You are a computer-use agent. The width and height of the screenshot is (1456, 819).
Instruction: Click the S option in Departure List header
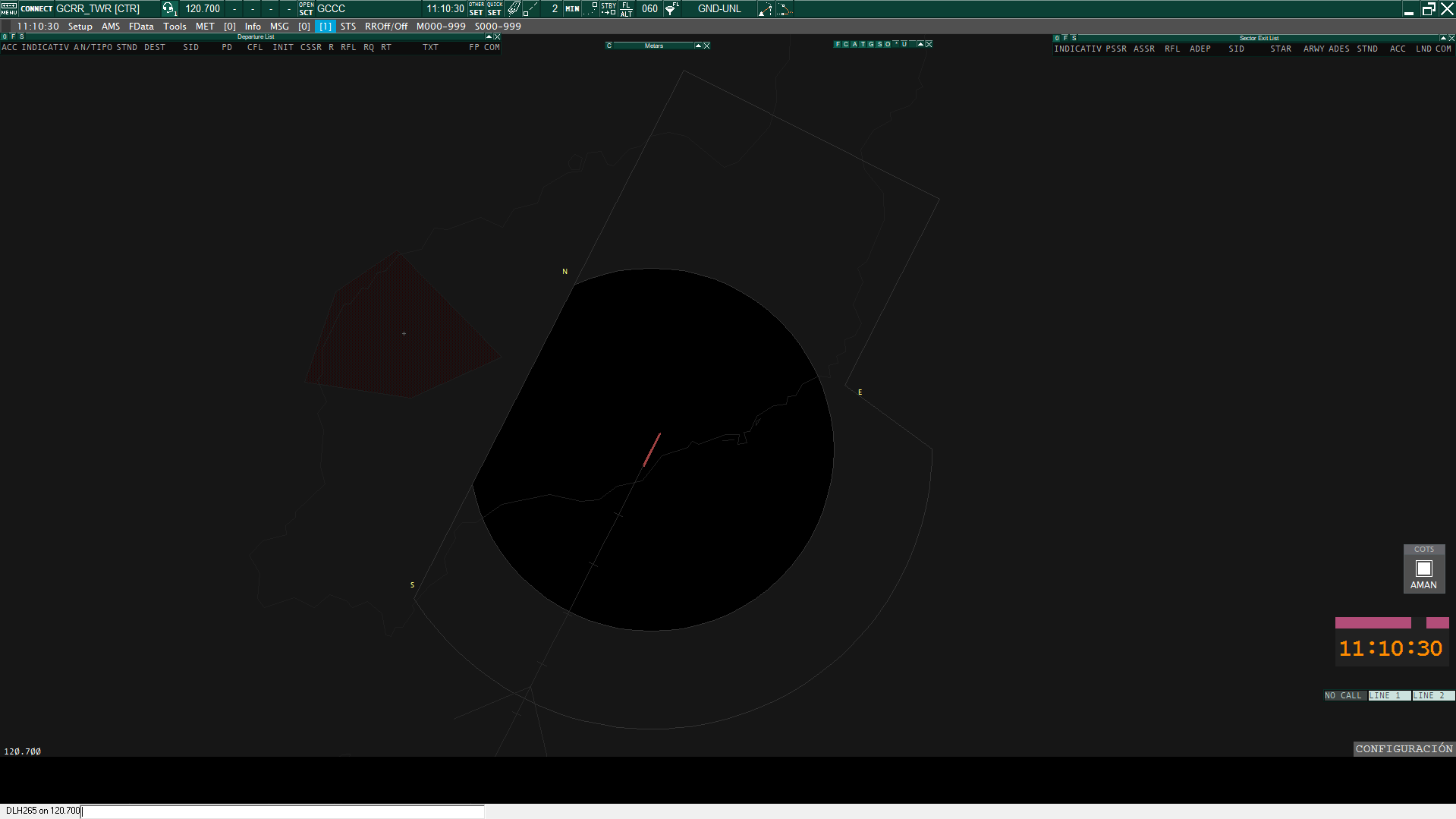[21, 36]
